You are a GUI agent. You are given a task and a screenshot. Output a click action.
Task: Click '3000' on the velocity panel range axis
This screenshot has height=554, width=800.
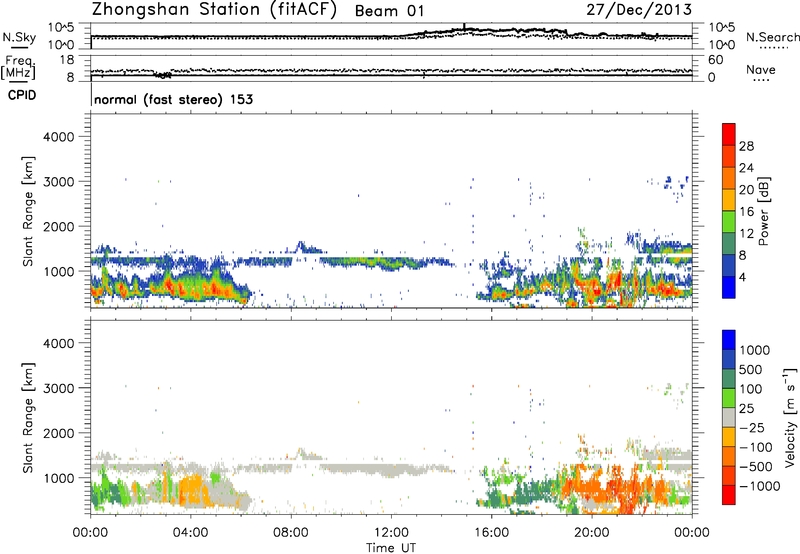pos(59,388)
